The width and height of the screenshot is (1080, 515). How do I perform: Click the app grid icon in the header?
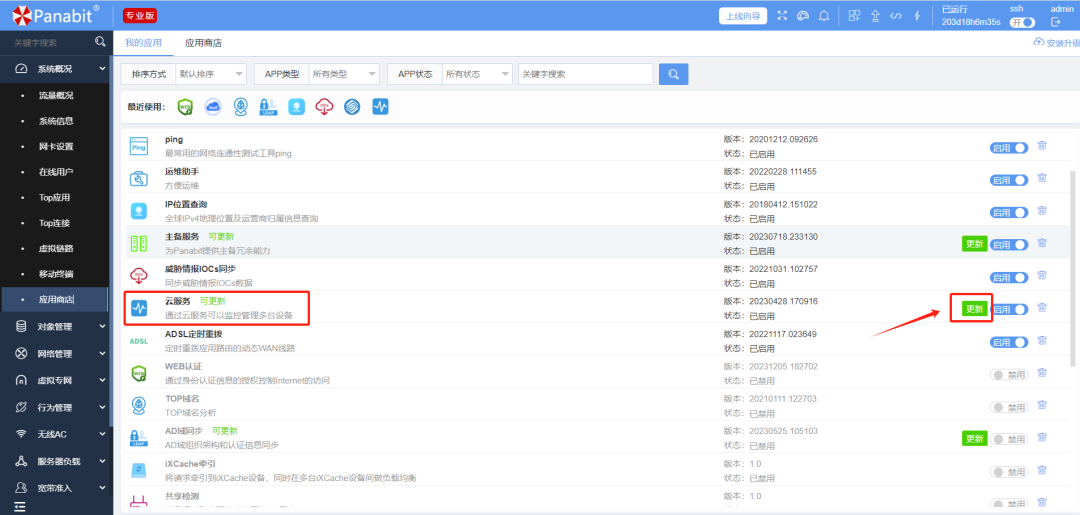coord(854,16)
